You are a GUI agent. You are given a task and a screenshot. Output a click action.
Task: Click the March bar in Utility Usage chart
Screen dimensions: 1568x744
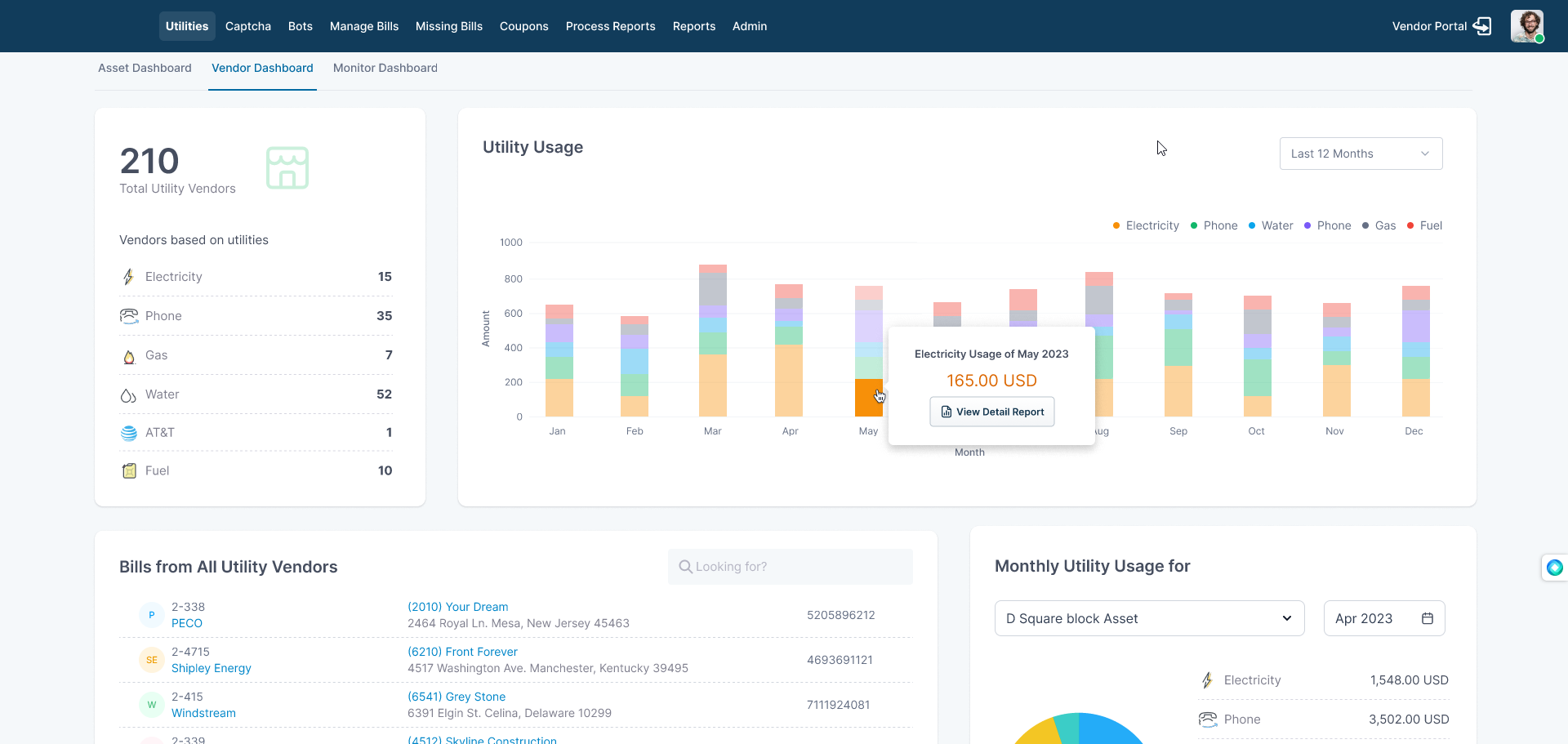tap(713, 341)
